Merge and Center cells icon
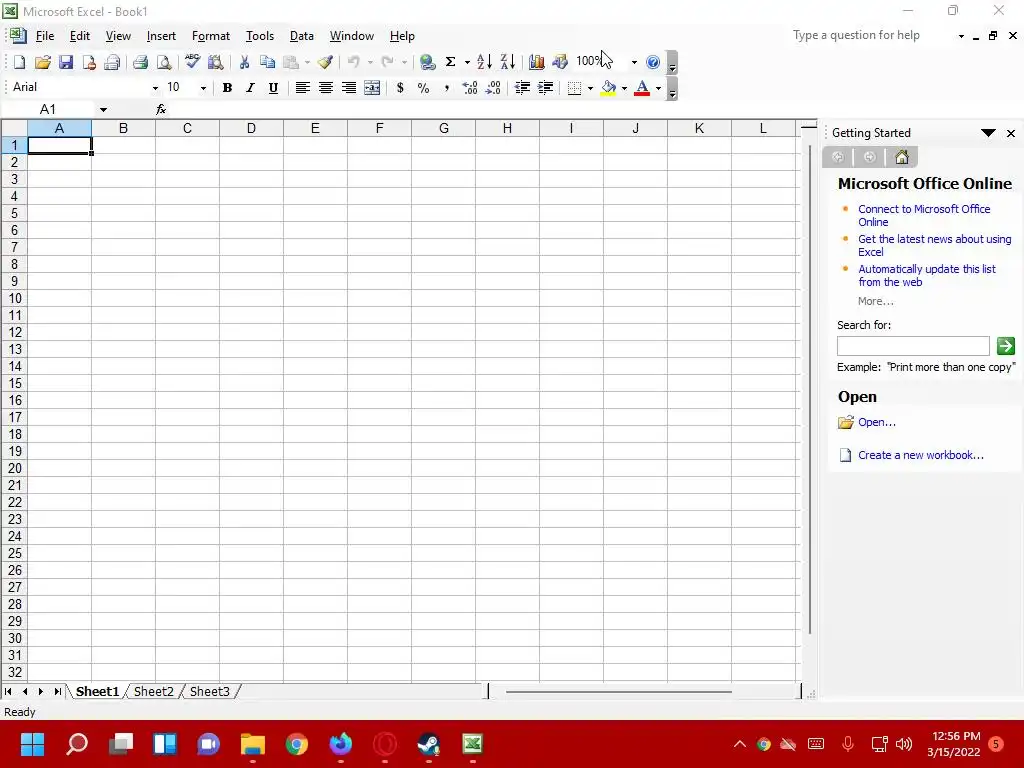Screen dimensions: 1024x768 pyautogui.click(x=372, y=88)
